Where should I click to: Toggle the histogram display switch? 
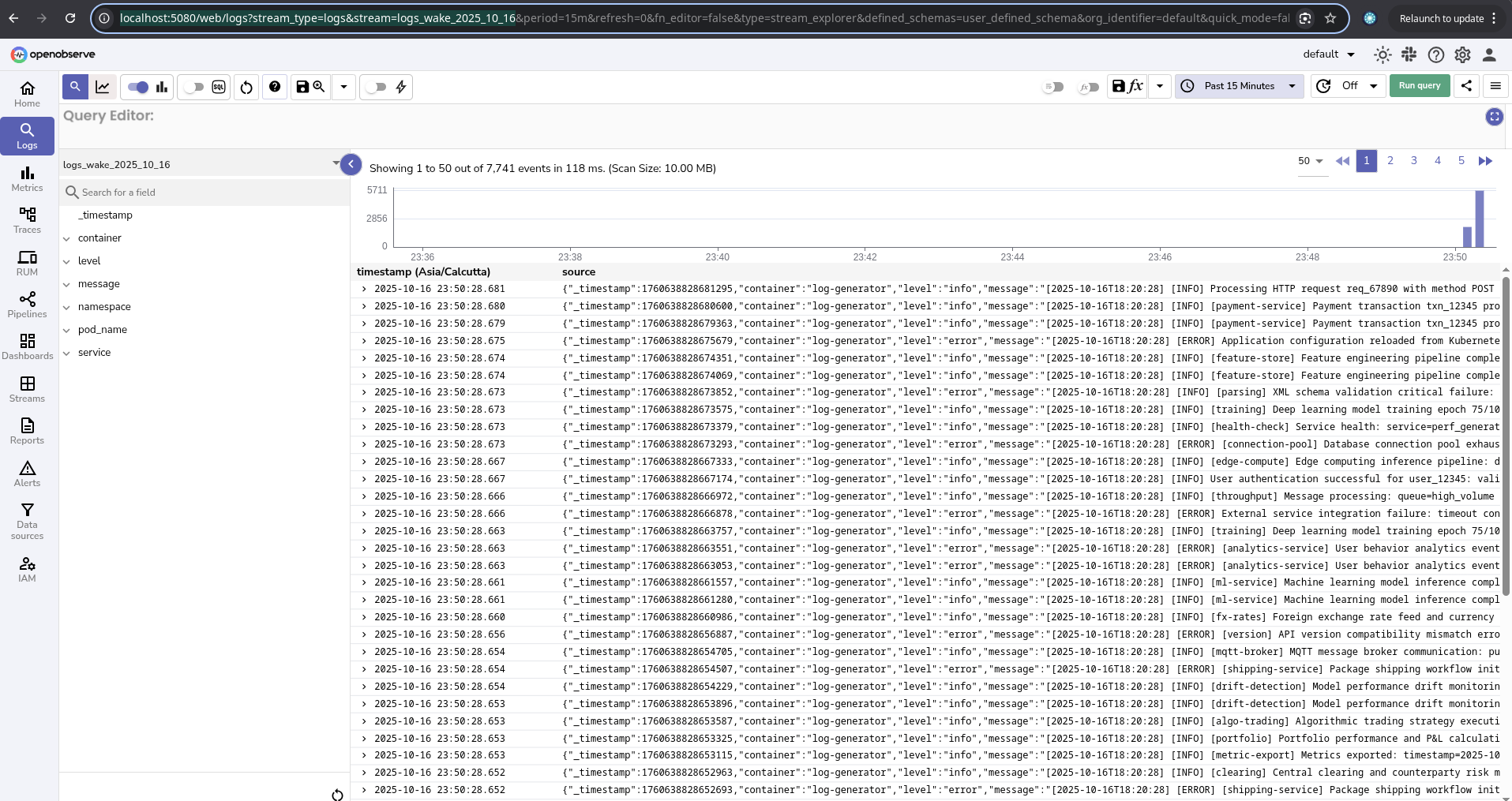pos(139,87)
